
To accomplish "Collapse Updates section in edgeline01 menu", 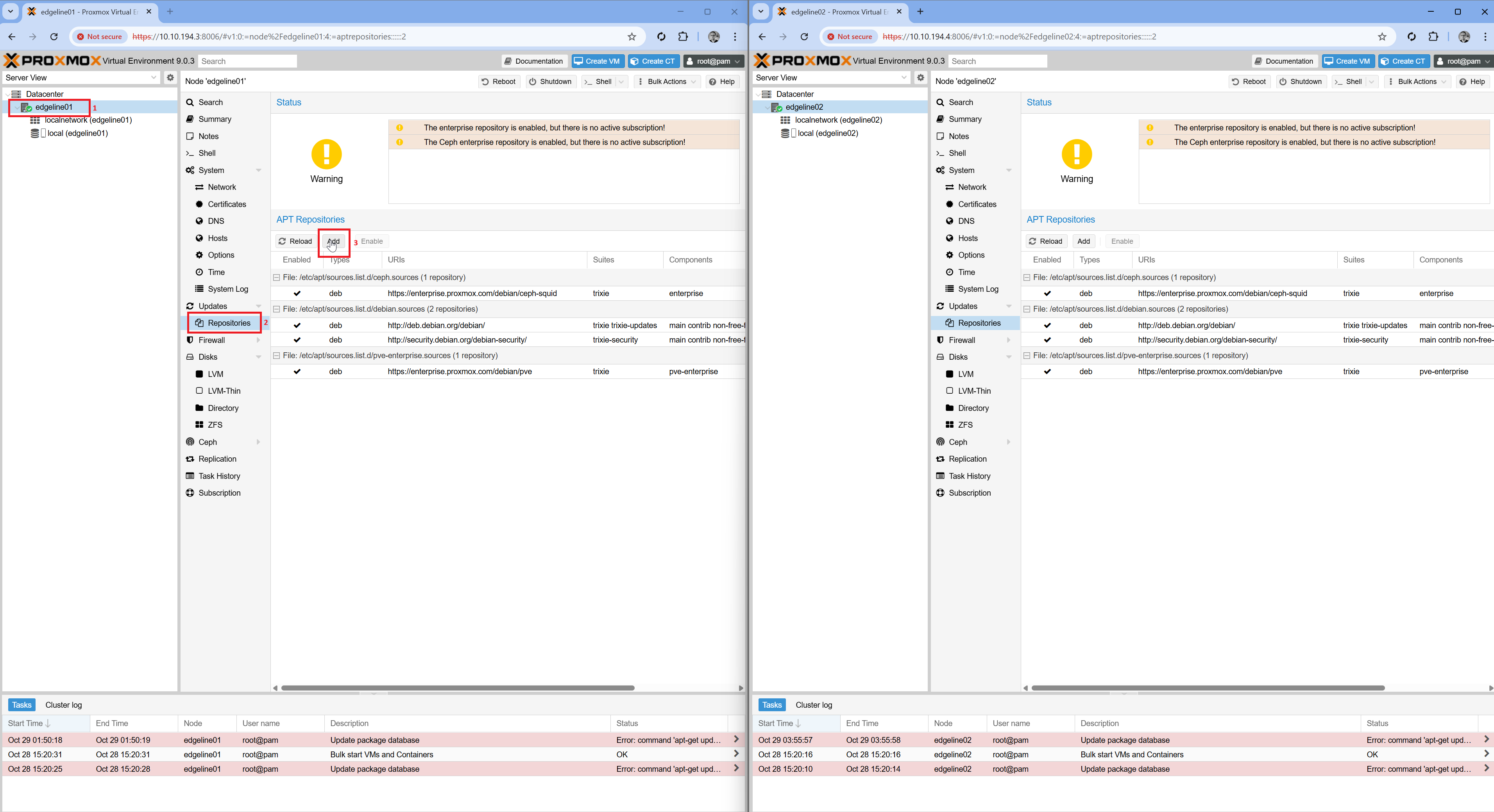I will tap(259, 306).
